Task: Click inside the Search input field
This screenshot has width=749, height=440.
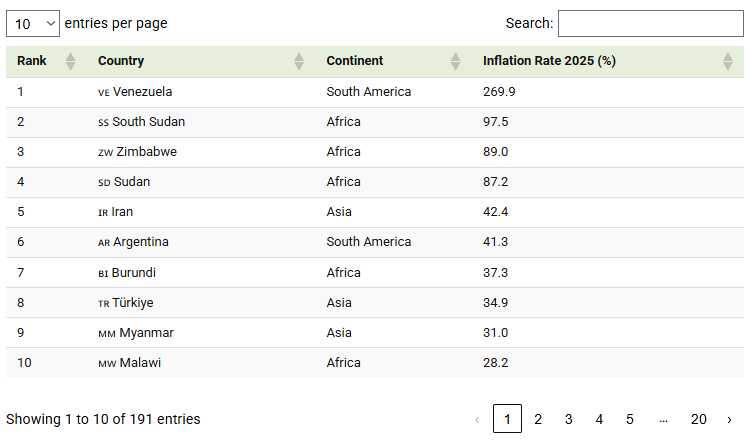Action: point(650,23)
